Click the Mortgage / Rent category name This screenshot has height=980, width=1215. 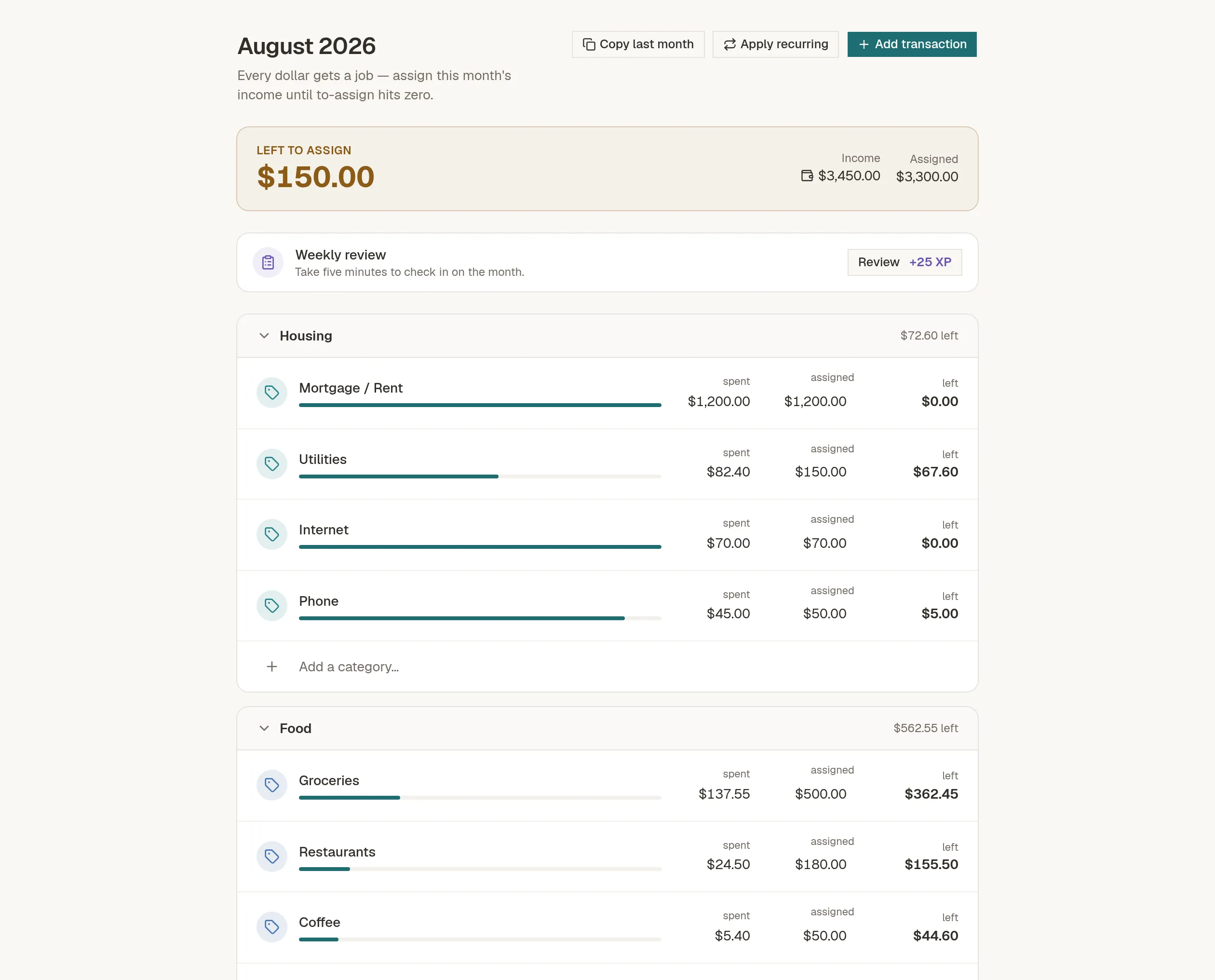click(x=351, y=388)
